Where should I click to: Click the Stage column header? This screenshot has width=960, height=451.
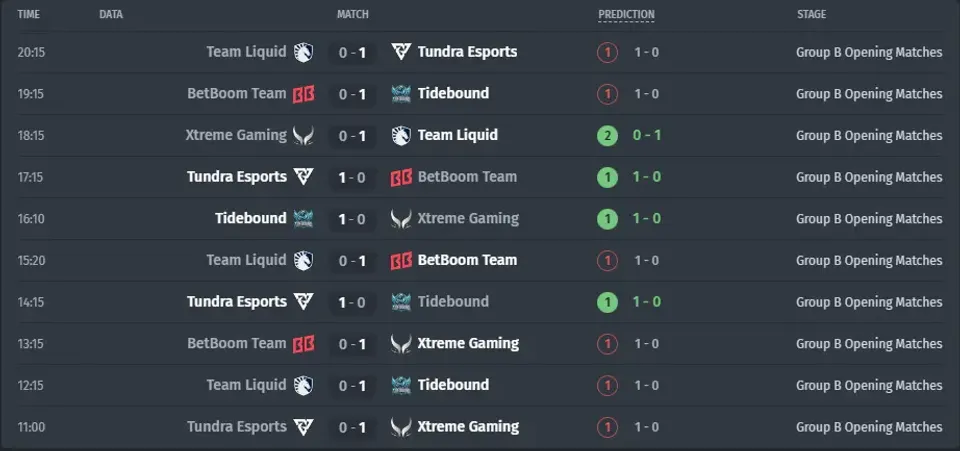point(811,14)
